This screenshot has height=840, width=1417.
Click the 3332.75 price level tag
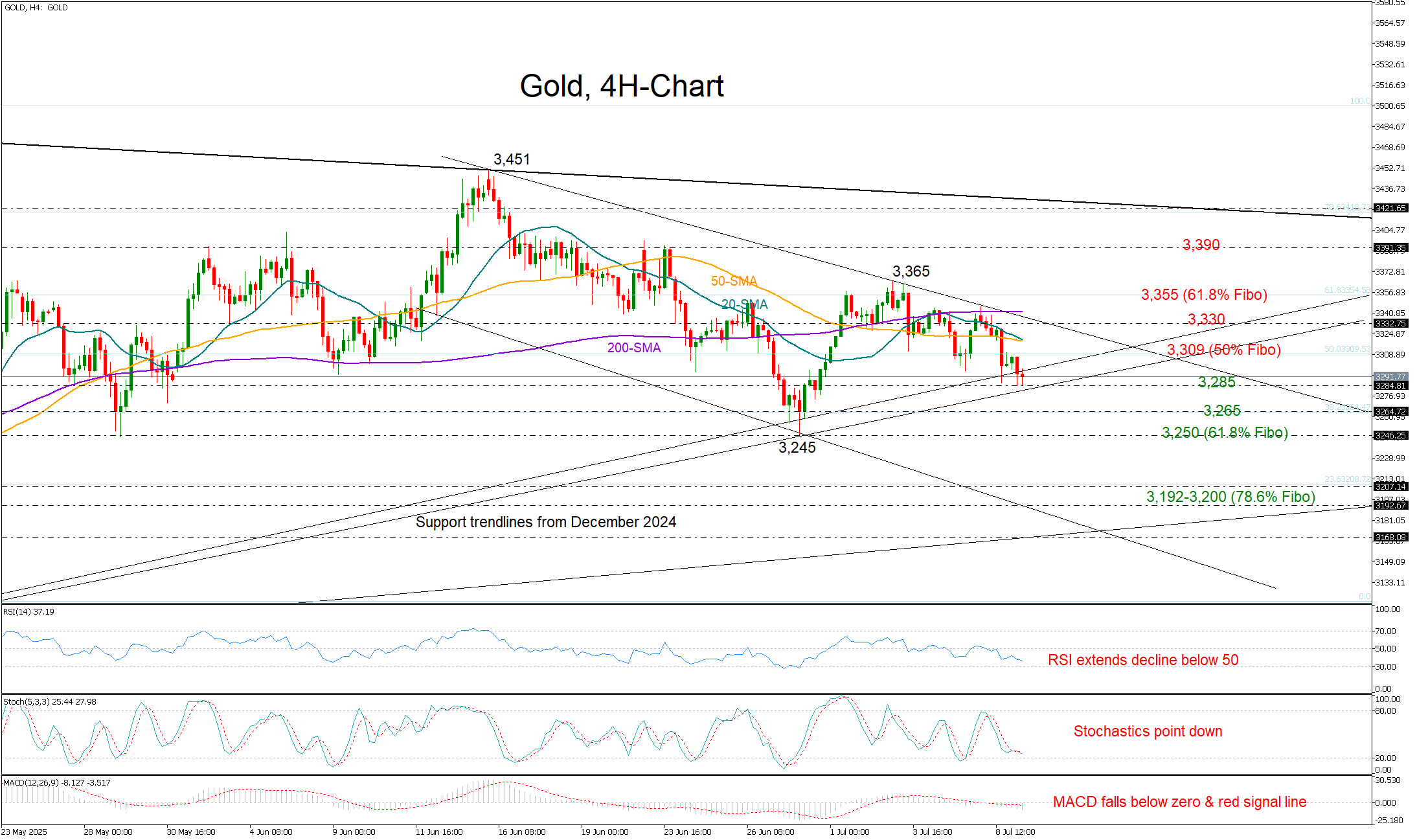tap(1390, 323)
